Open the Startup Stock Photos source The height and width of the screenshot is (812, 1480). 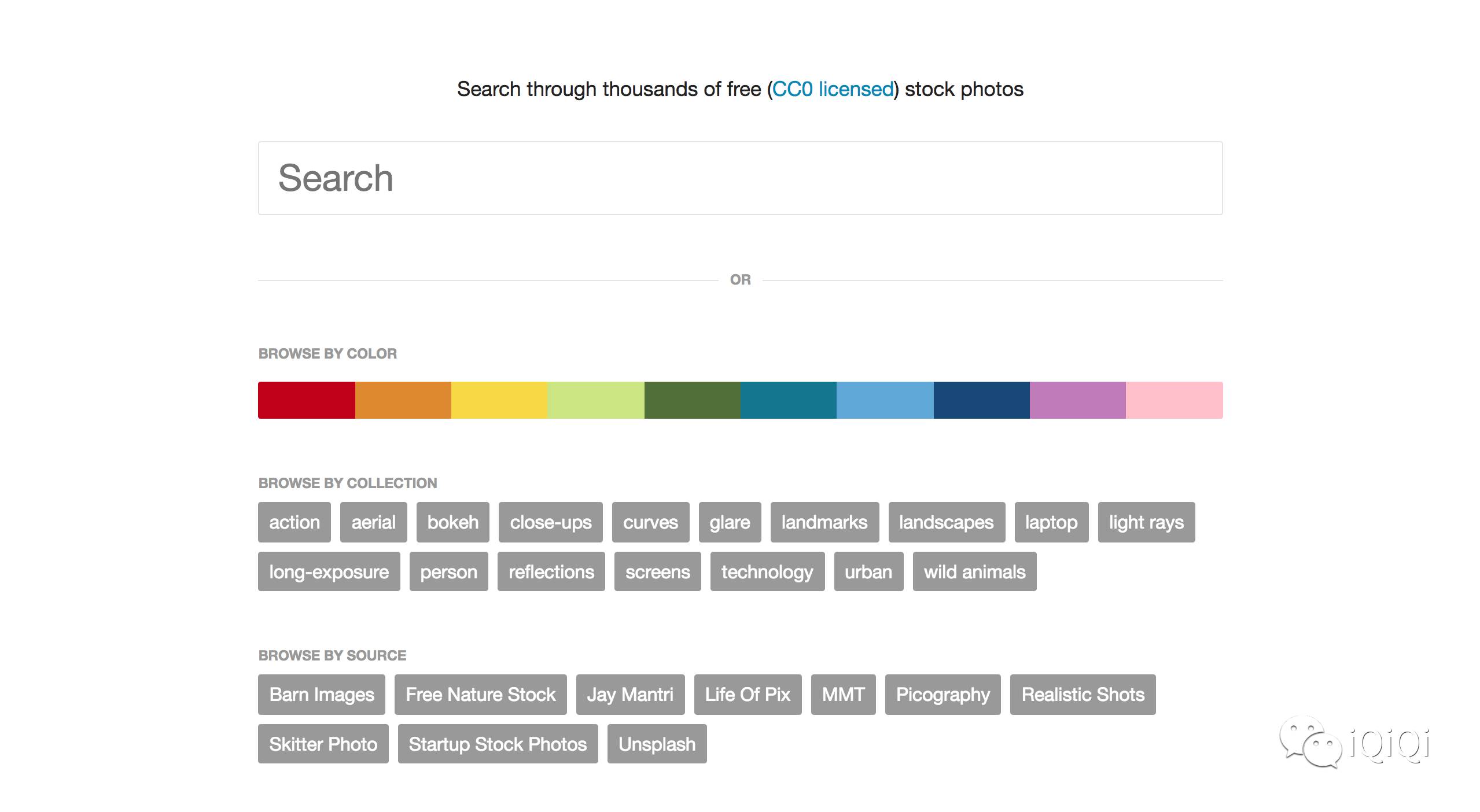coord(498,744)
